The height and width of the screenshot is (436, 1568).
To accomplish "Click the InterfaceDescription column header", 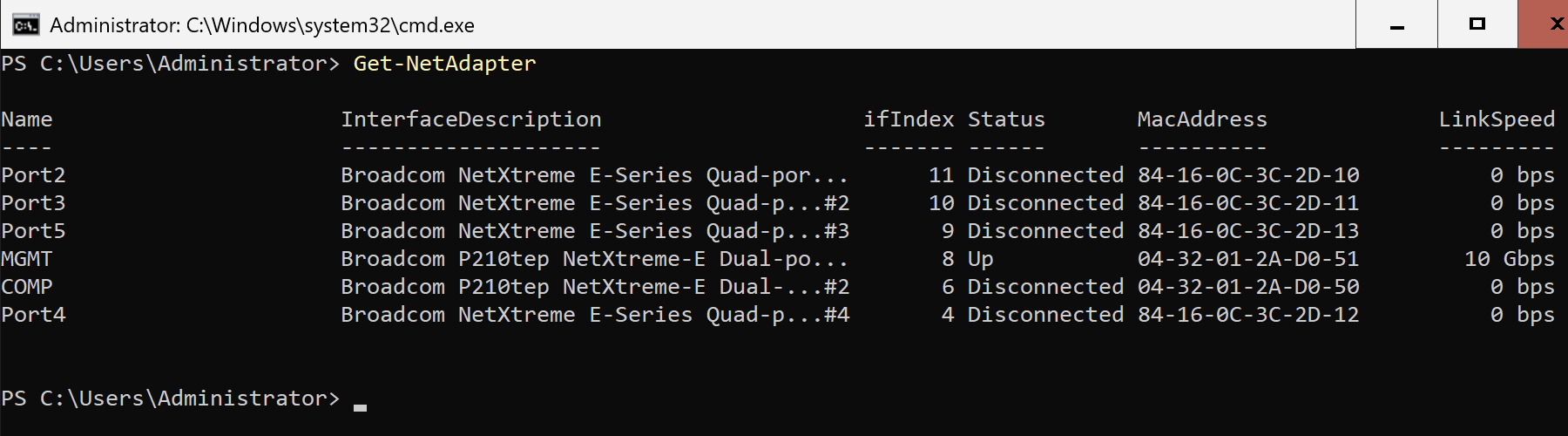I will [x=471, y=119].
